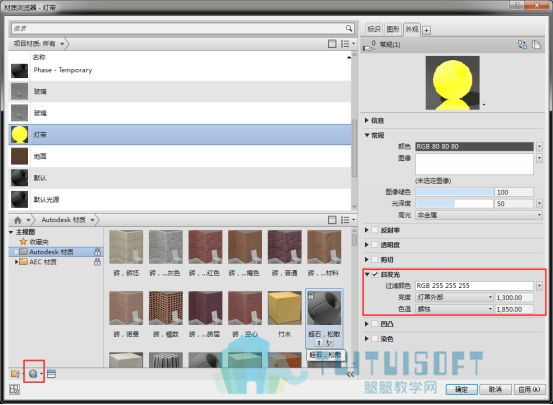The width and height of the screenshot is (553, 405).
Task: Expand the 反射率 section triangle
Action: coord(367,230)
